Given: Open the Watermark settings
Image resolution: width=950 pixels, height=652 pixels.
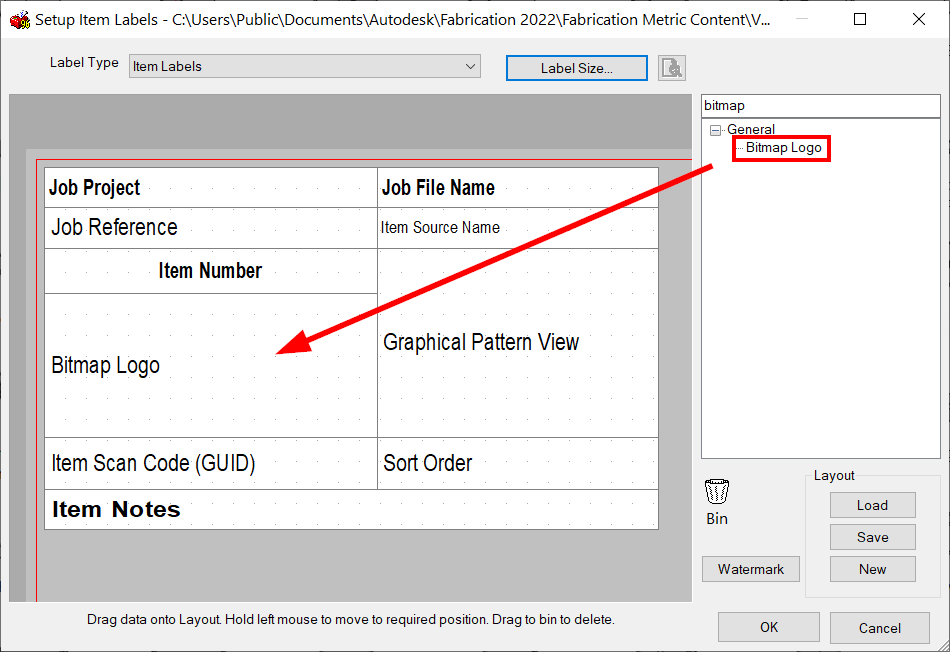Looking at the screenshot, I should (750, 569).
